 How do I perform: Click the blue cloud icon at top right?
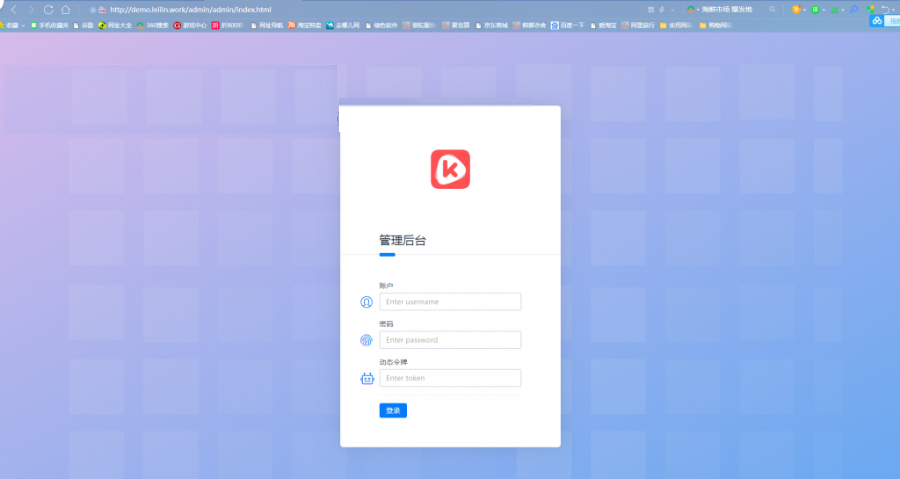pyautogui.click(x=876, y=21)
